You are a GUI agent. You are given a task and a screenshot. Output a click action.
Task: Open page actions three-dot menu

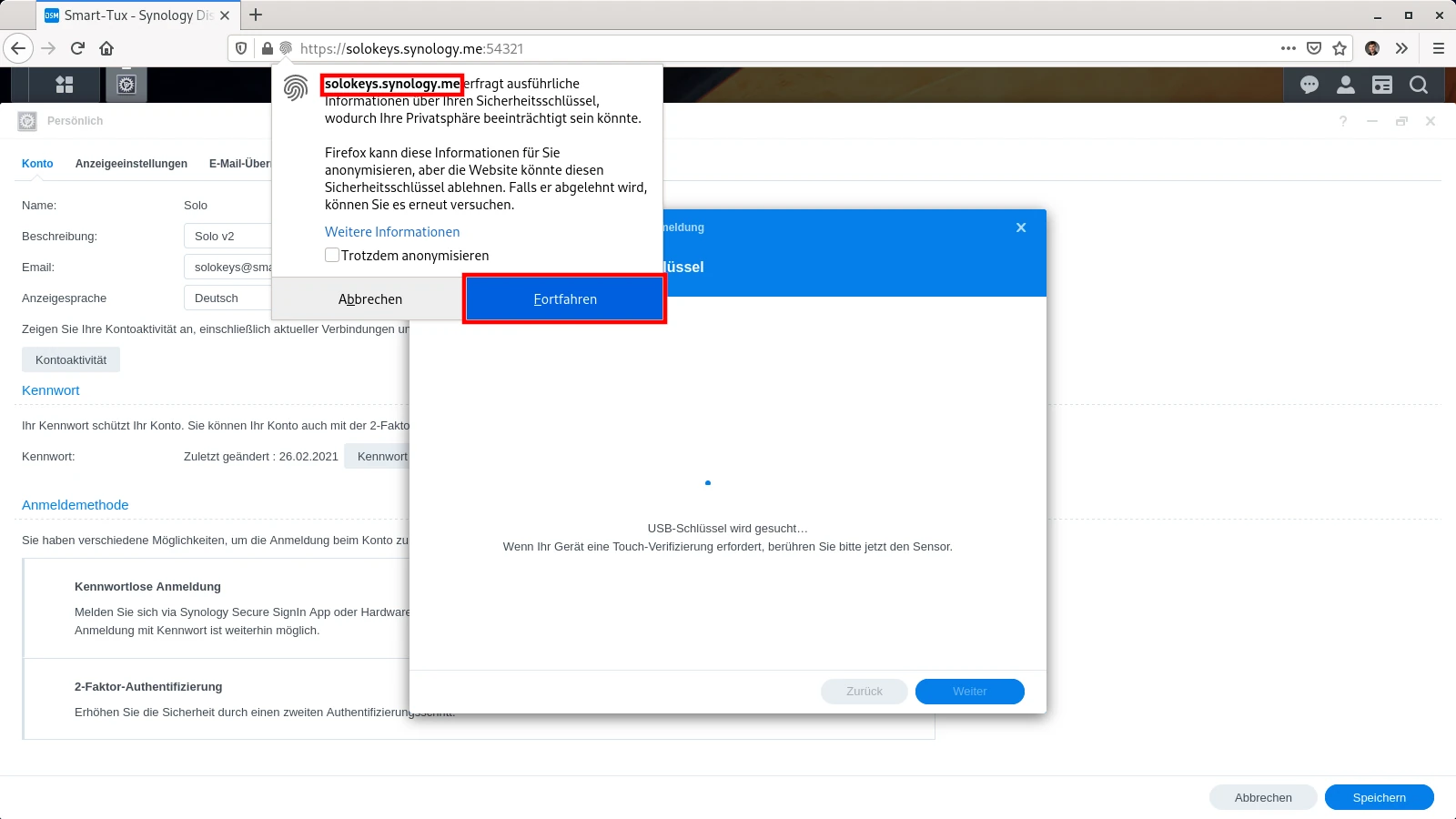point(1289,48)
